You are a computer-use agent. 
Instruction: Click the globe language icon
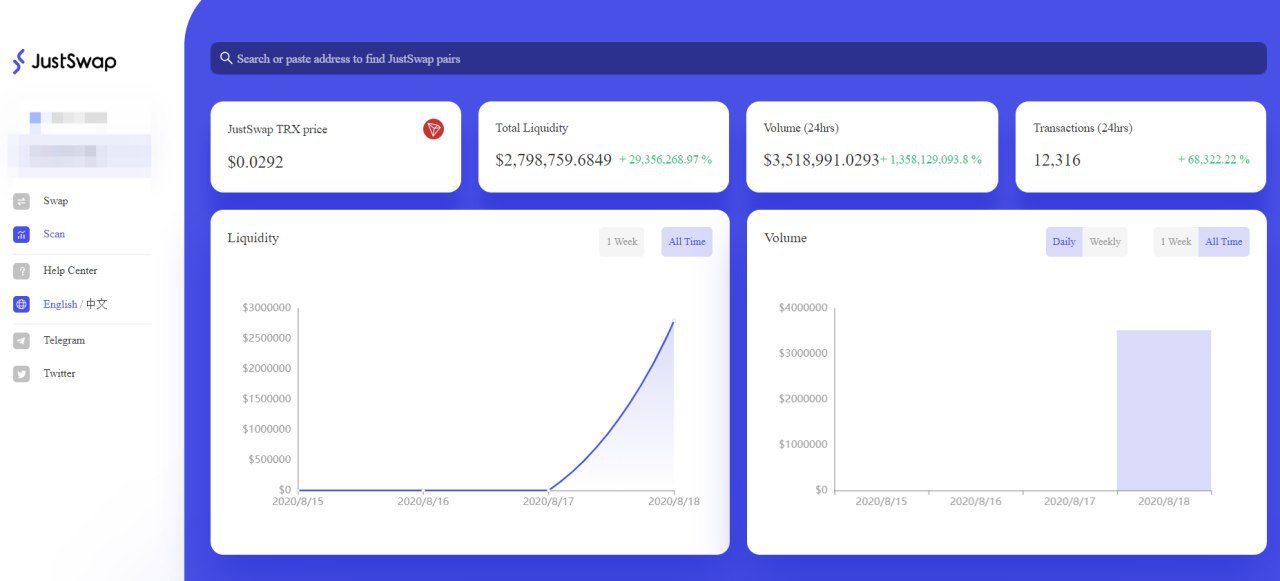22,304
